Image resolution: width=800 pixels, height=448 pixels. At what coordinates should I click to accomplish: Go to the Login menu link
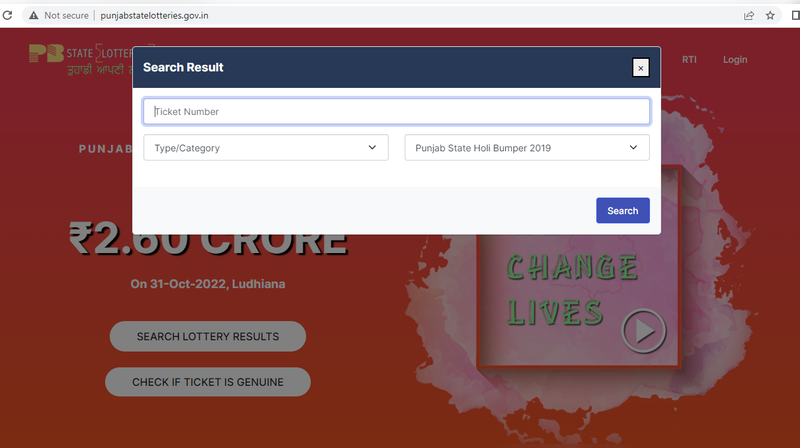[735, 60]
